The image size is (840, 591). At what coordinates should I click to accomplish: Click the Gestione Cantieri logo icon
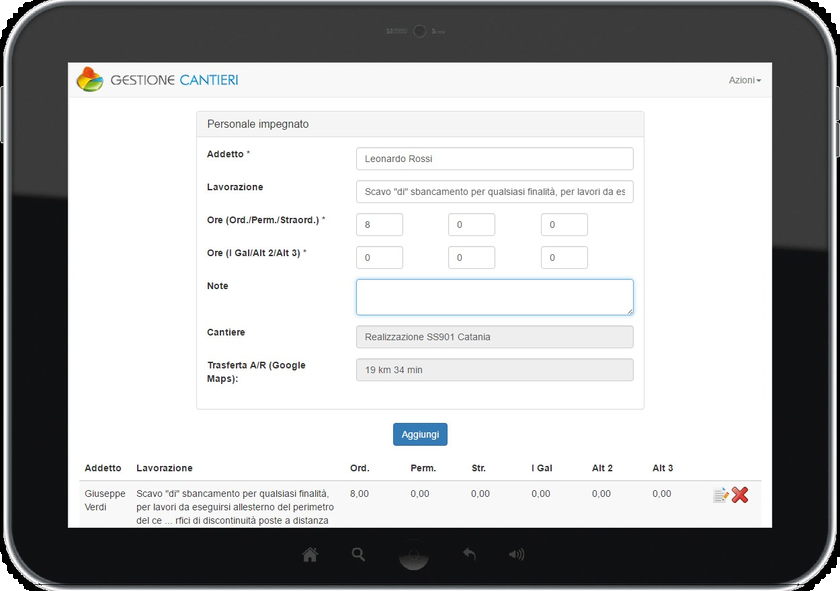coord(90,80)
